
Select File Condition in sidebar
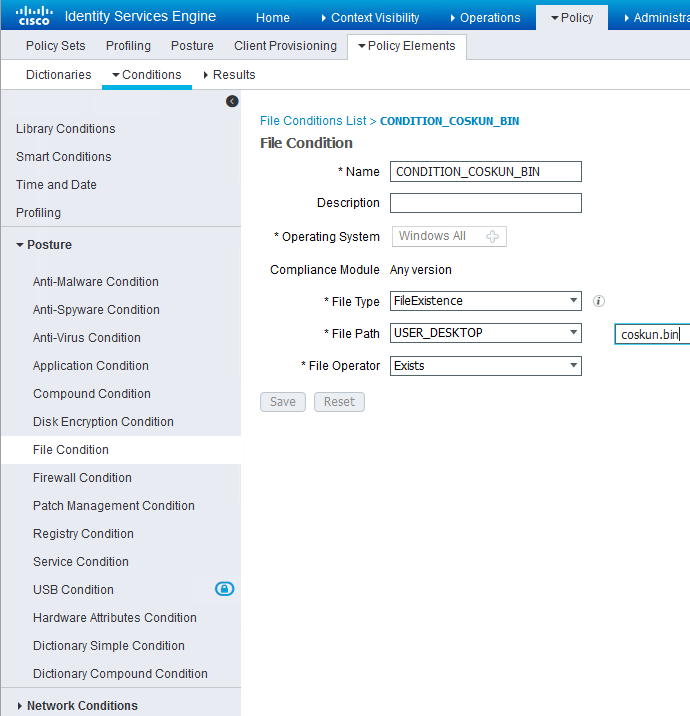tap(71, 450)
